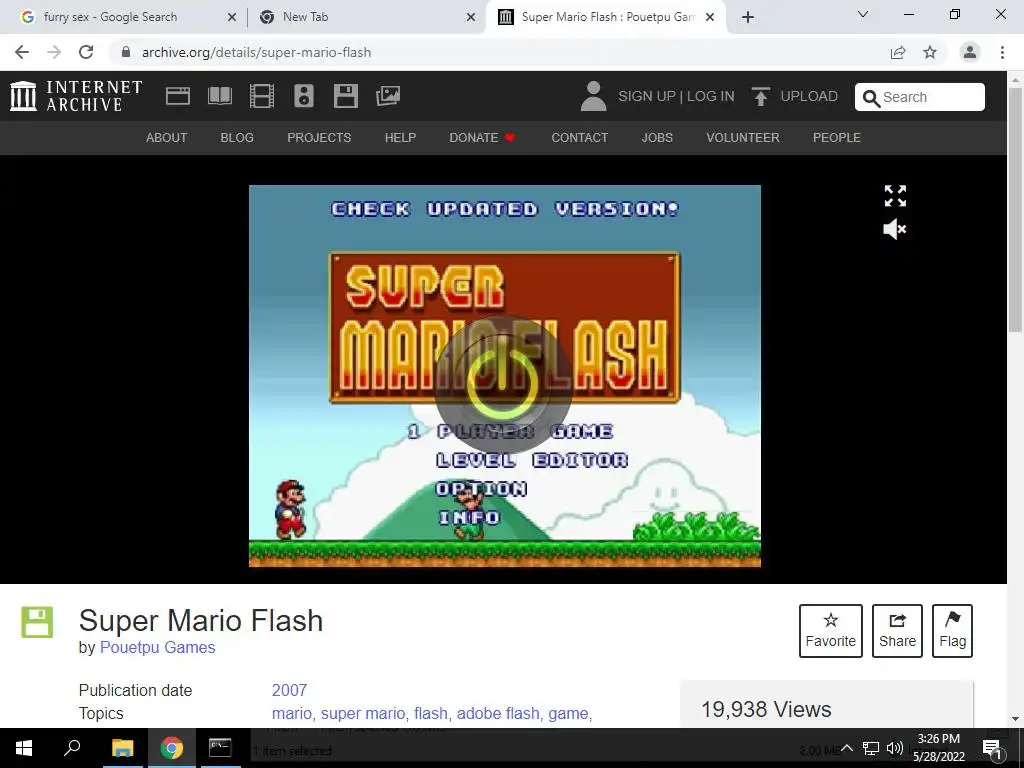Open the game topic link
Viewport: 1024px width, 768px height.
[568, 713]
